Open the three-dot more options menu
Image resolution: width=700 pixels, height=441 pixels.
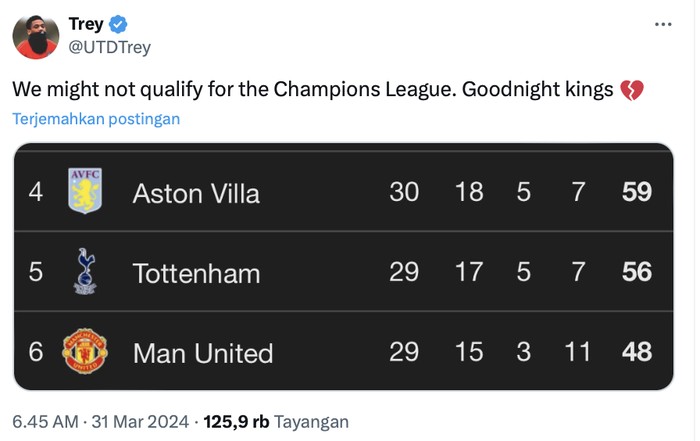(x=662, y=25)
